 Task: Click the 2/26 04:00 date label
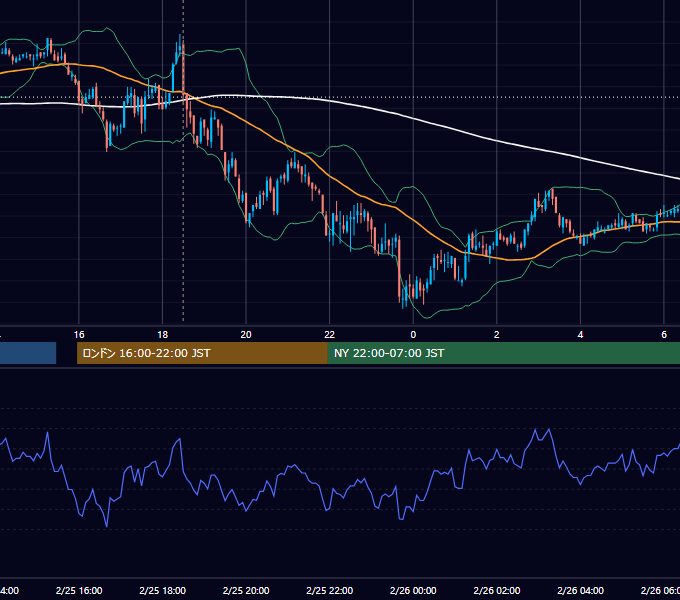tap(580, 590)
